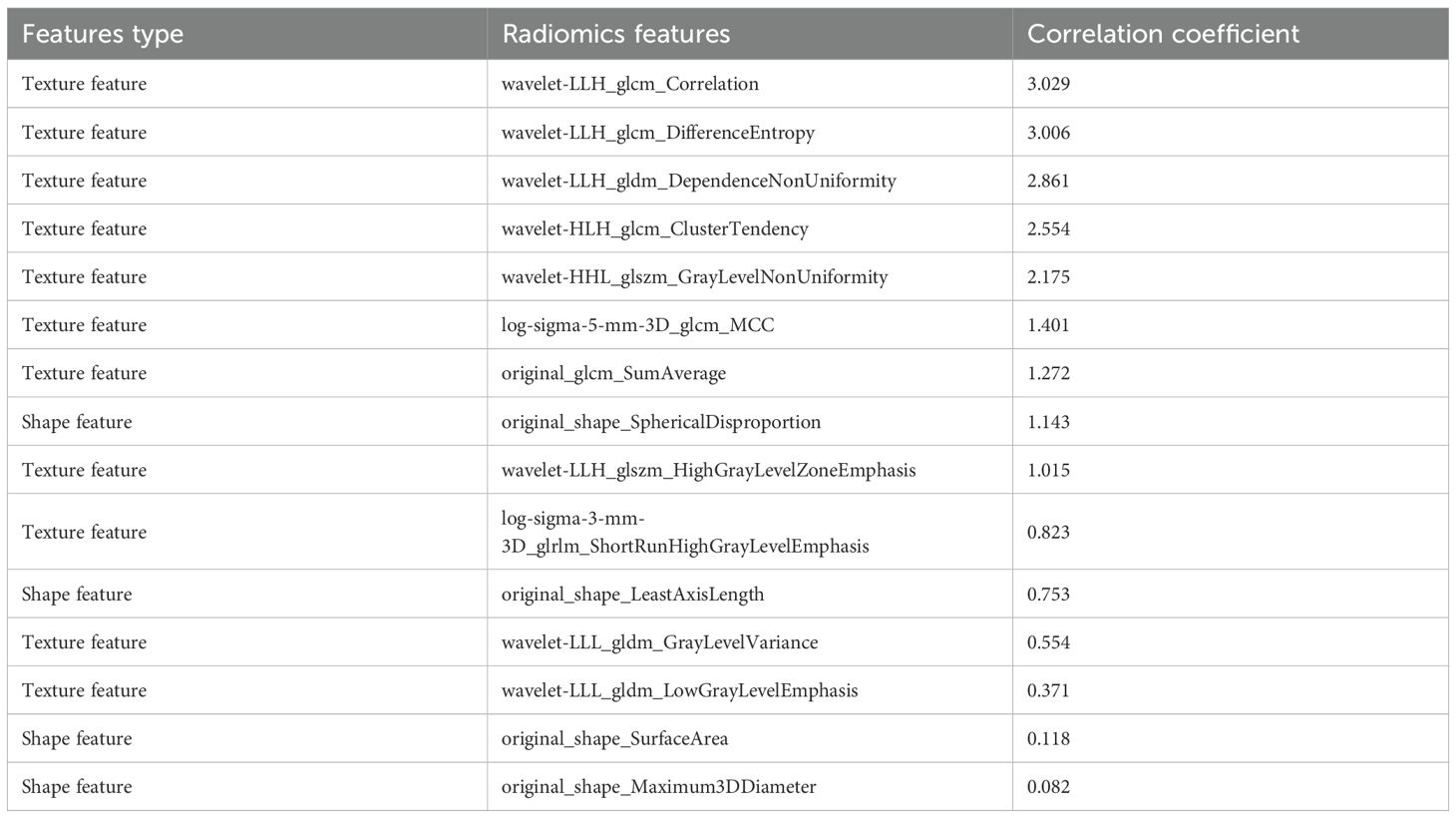Select the log-sigma-5-mm-3D_glcm_MCC feature
The image size is (1456, 818).
point(637,325)
